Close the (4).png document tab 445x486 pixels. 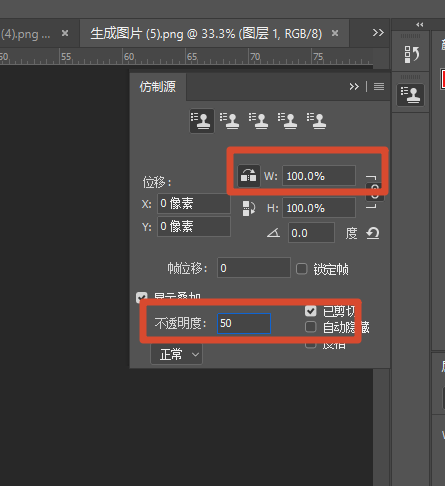coord(65,33)
